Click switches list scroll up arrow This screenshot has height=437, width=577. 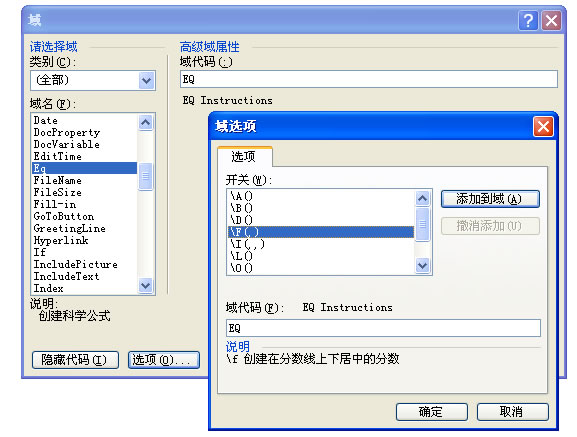[x=422, y=199]
